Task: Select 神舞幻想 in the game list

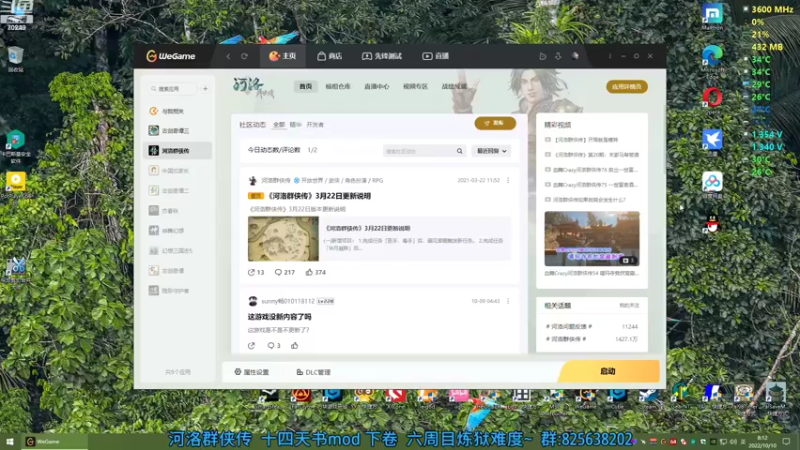Action: point(178,231)
